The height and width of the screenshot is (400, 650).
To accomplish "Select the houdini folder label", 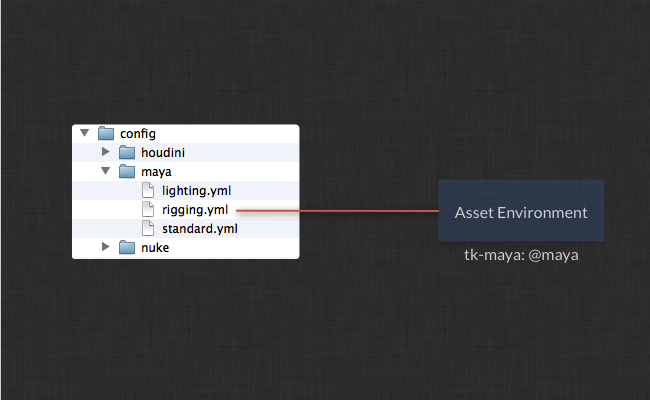I will (x=163, y=153).
